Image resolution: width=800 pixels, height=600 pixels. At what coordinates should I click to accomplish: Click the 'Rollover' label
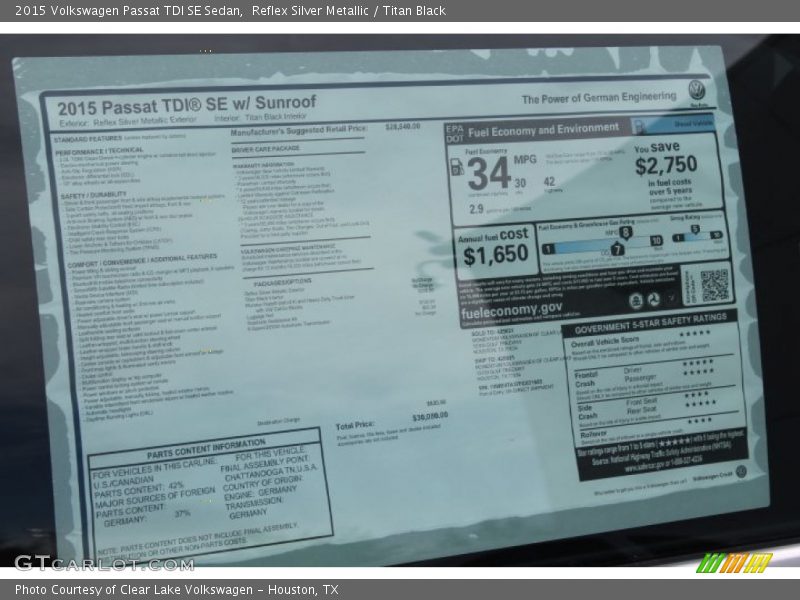coord(593,434)
